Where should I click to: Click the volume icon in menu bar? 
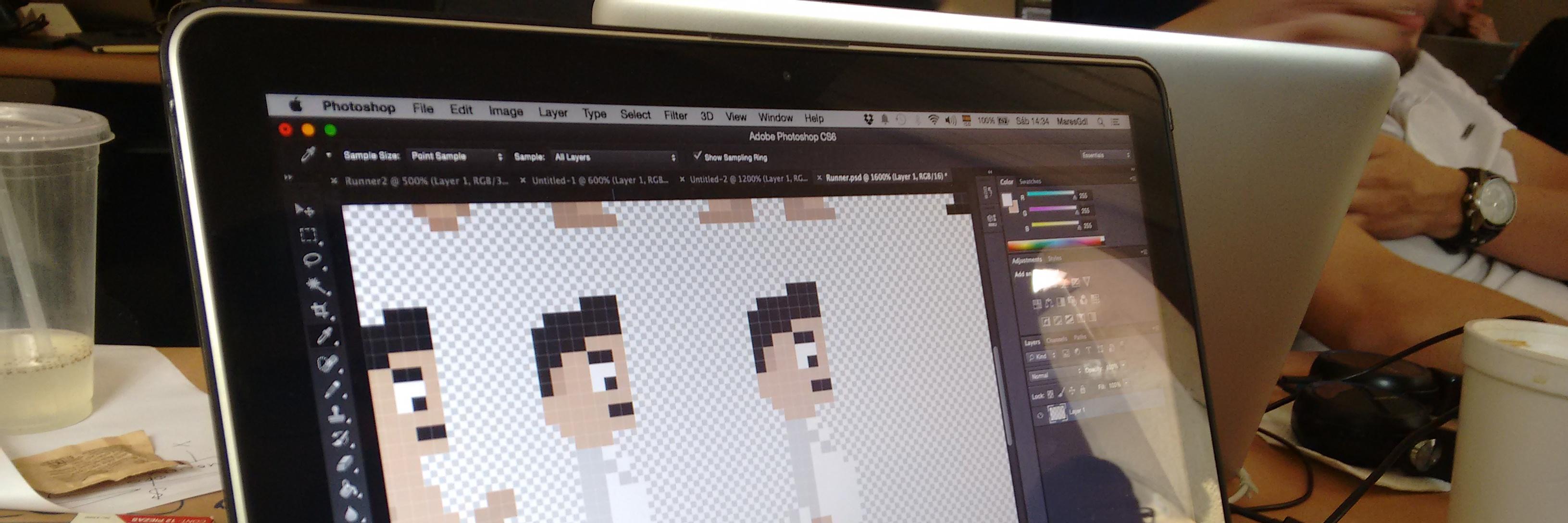[x=950, y=121]
